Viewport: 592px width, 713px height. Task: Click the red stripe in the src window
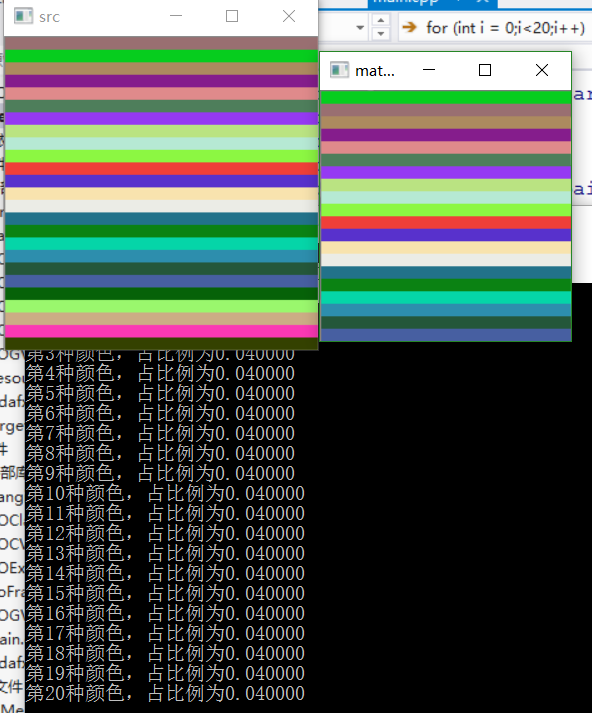point(161,169)
